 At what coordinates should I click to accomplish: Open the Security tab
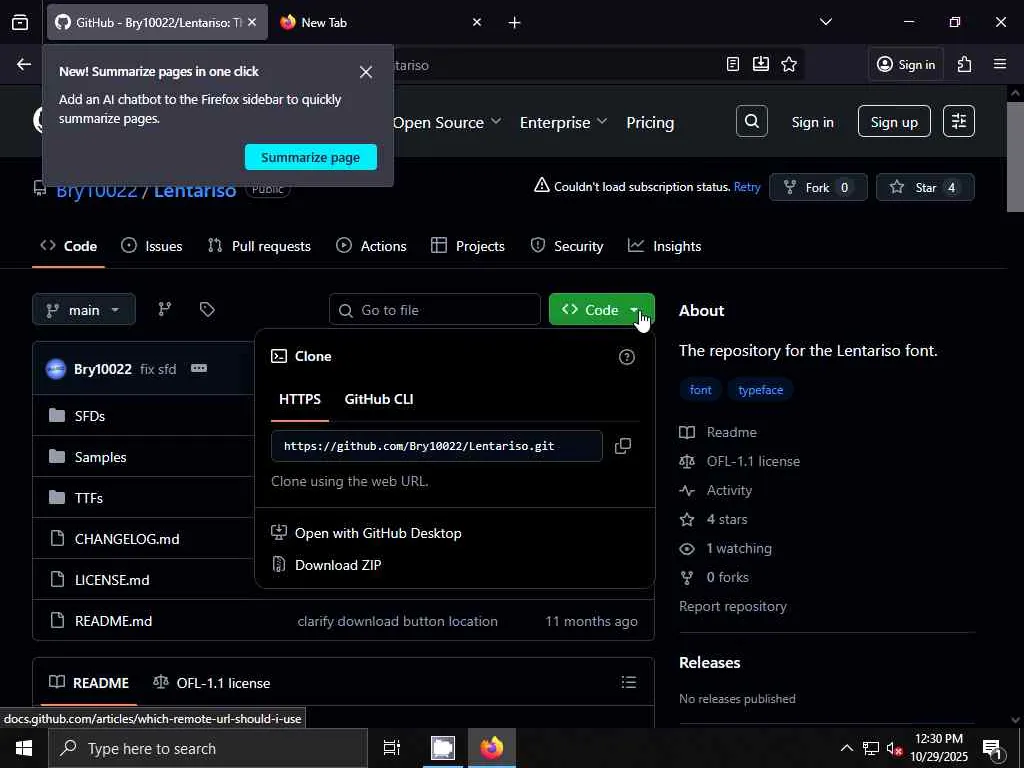[x=567, y=246]
